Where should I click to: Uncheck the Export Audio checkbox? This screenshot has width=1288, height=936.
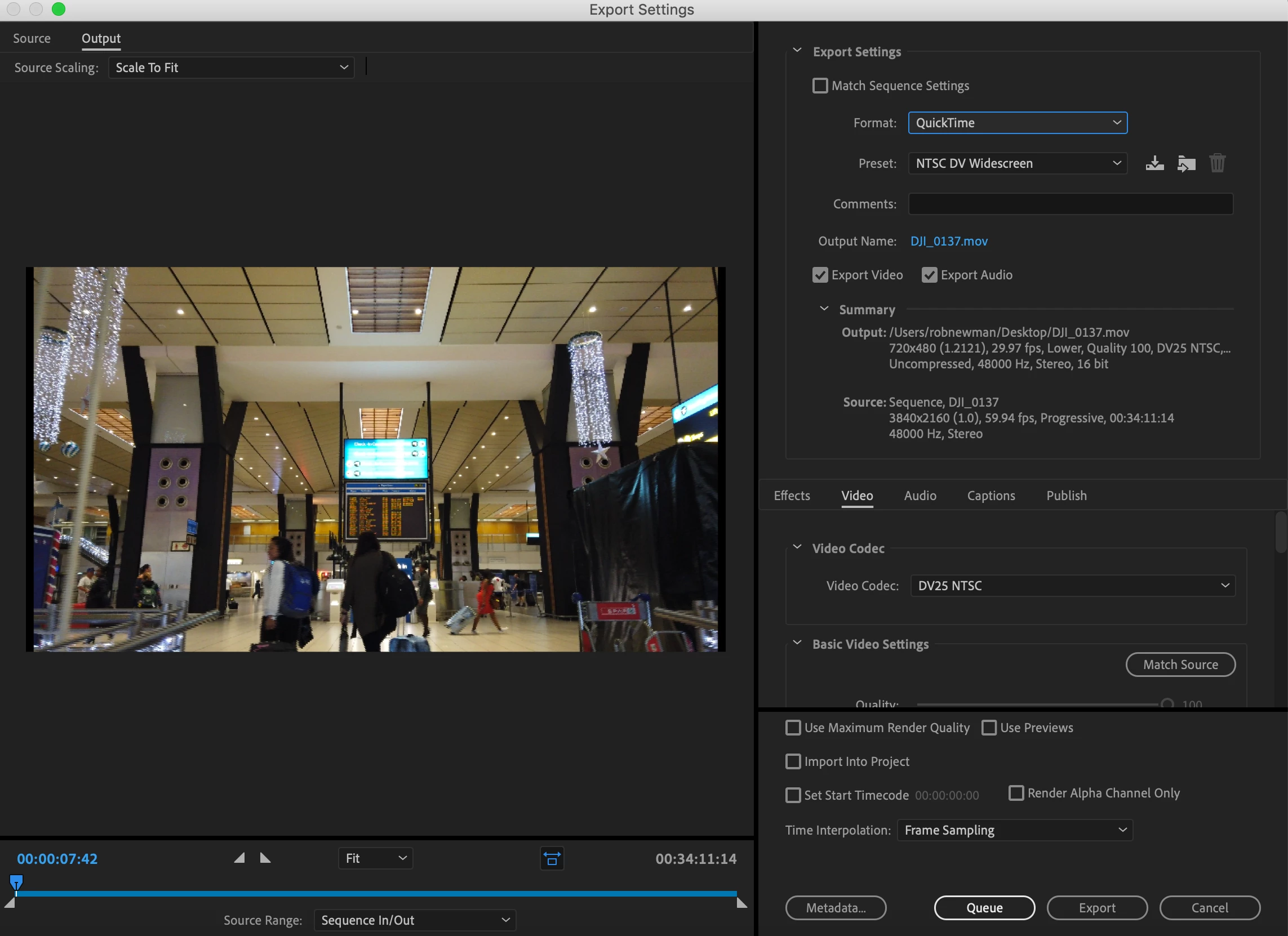pyautogui.click(x=929, y=275)
